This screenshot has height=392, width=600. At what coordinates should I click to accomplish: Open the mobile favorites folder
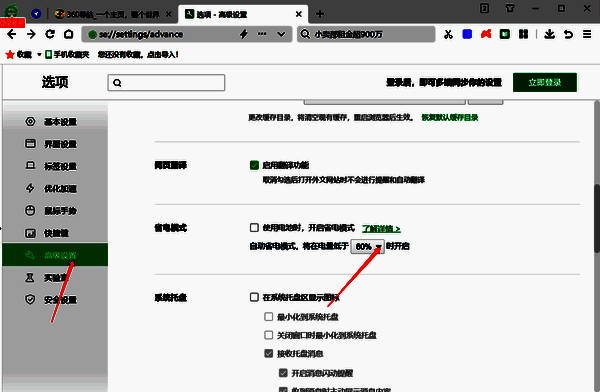[x=67, y=54]
